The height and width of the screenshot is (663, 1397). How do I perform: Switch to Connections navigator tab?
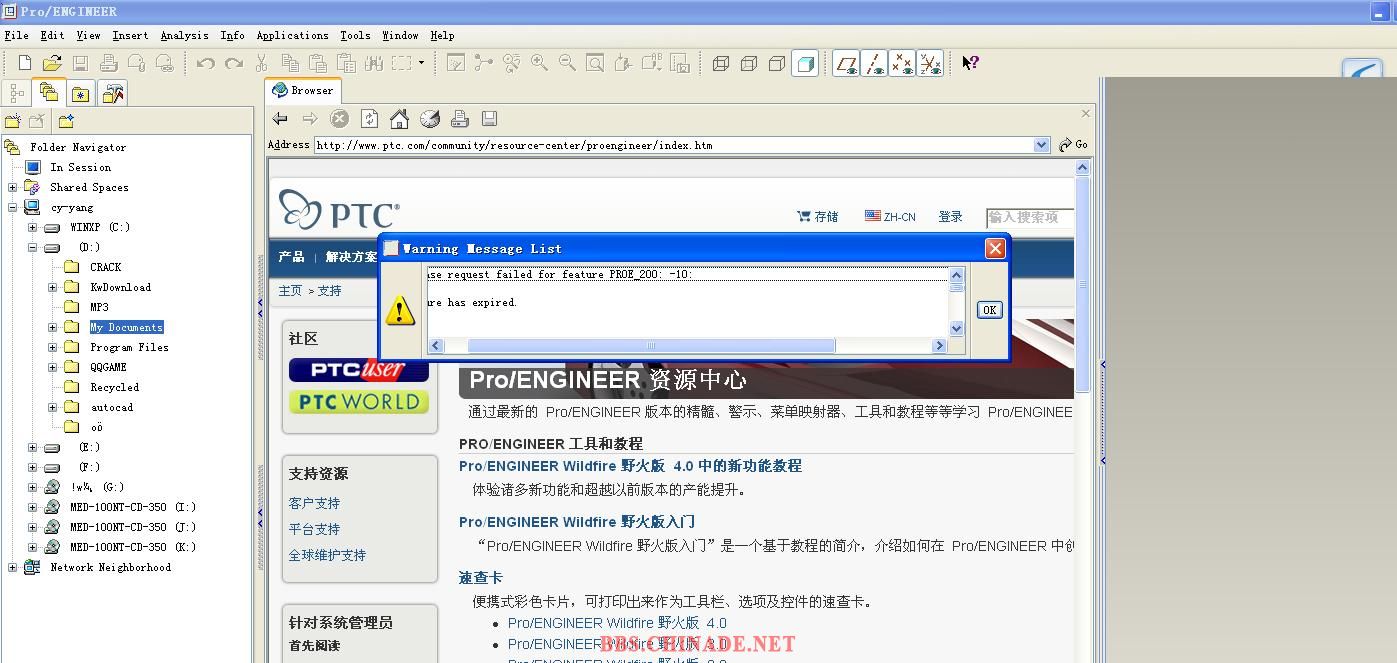coord(113,93)
